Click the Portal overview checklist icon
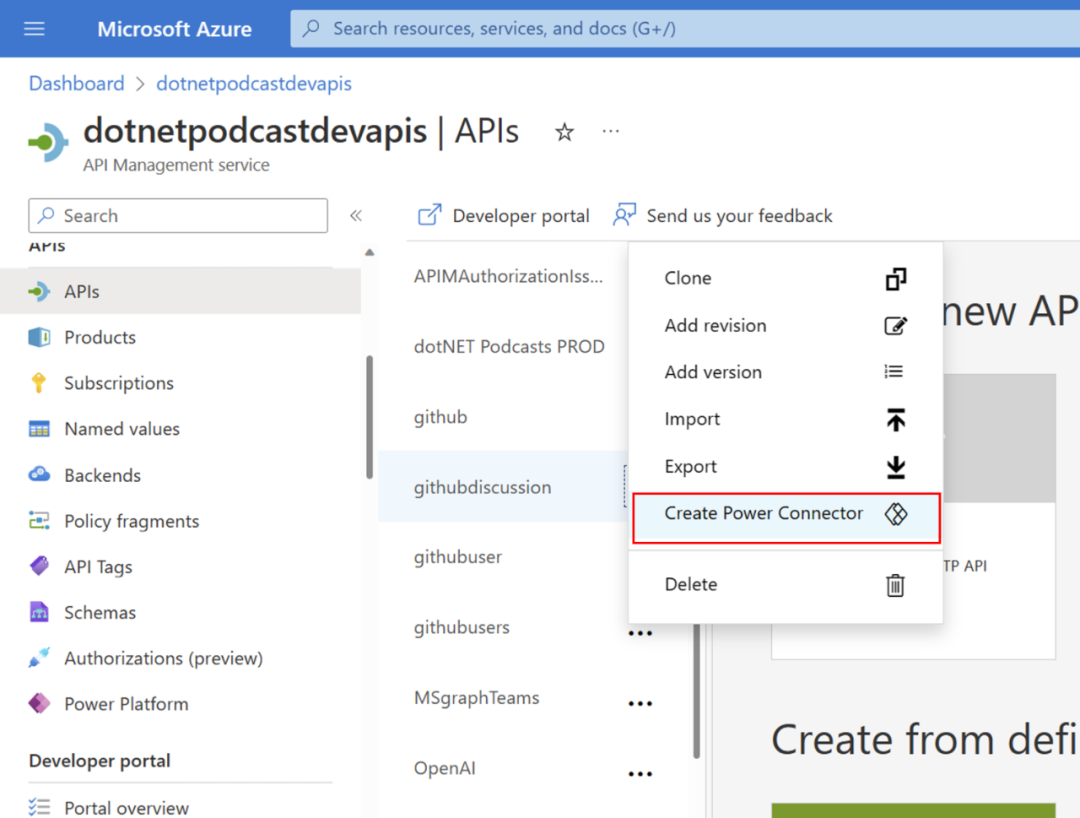This screenshot has height=818, width=1080. point(39,807)
